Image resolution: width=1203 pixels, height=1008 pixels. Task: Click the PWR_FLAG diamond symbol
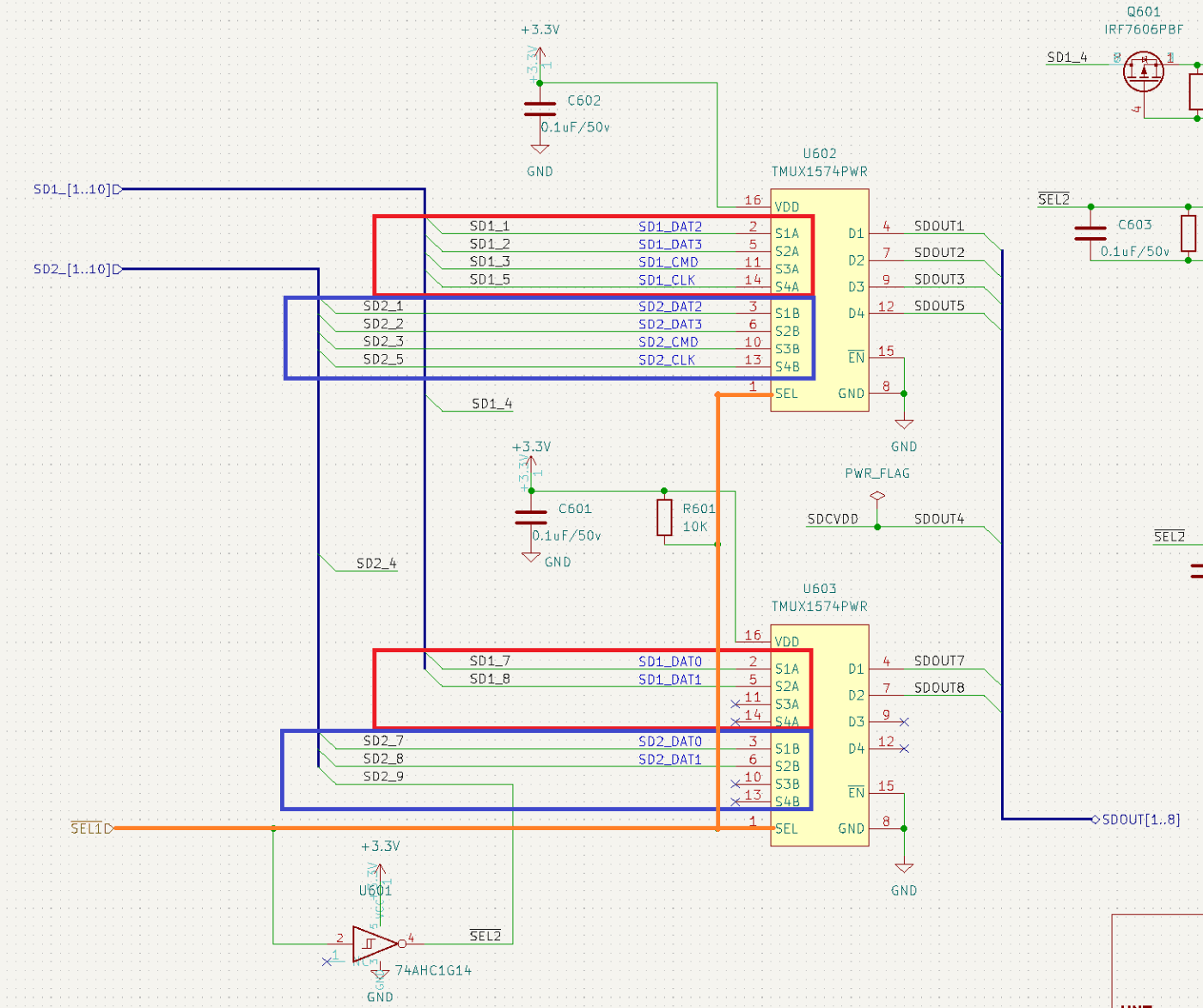(x=877, y=496)
